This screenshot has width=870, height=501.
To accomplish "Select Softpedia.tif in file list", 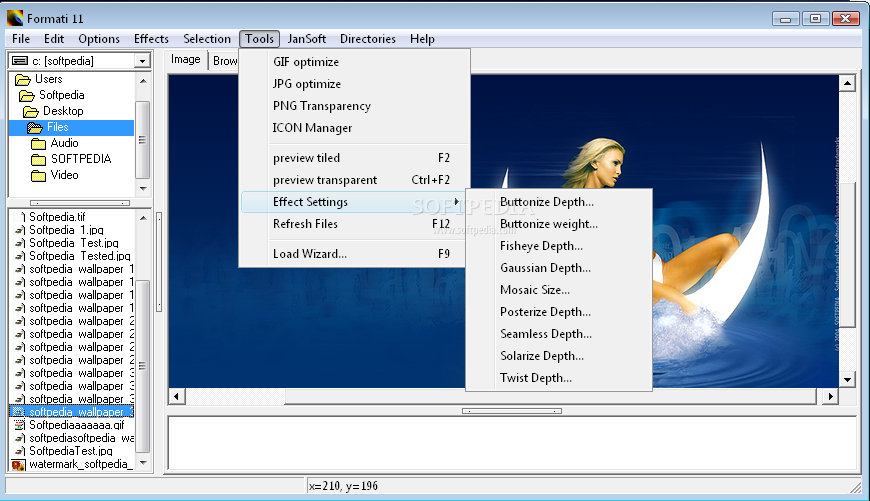I will pos(57,217).
